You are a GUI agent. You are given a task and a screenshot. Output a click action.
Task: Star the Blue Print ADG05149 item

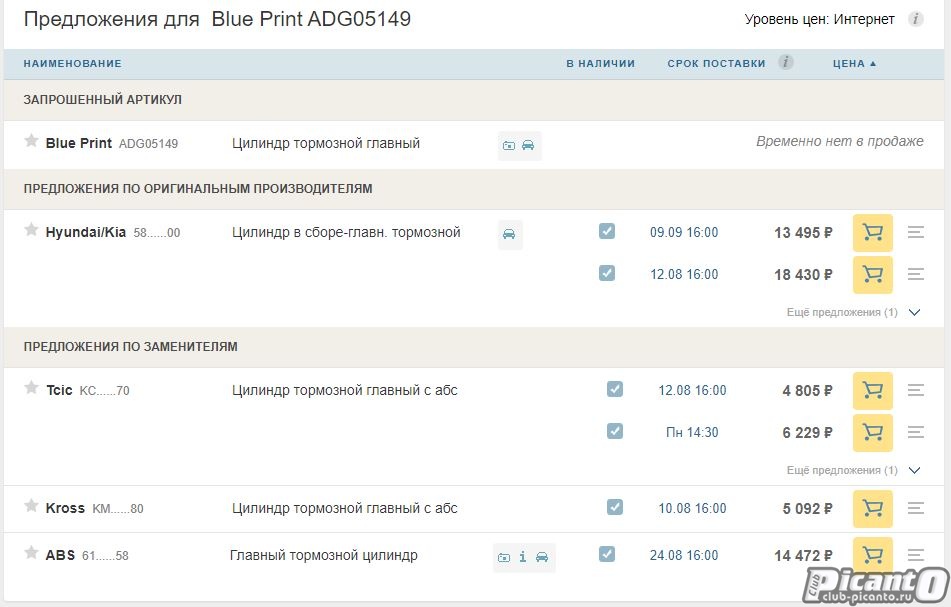(31, 141)
